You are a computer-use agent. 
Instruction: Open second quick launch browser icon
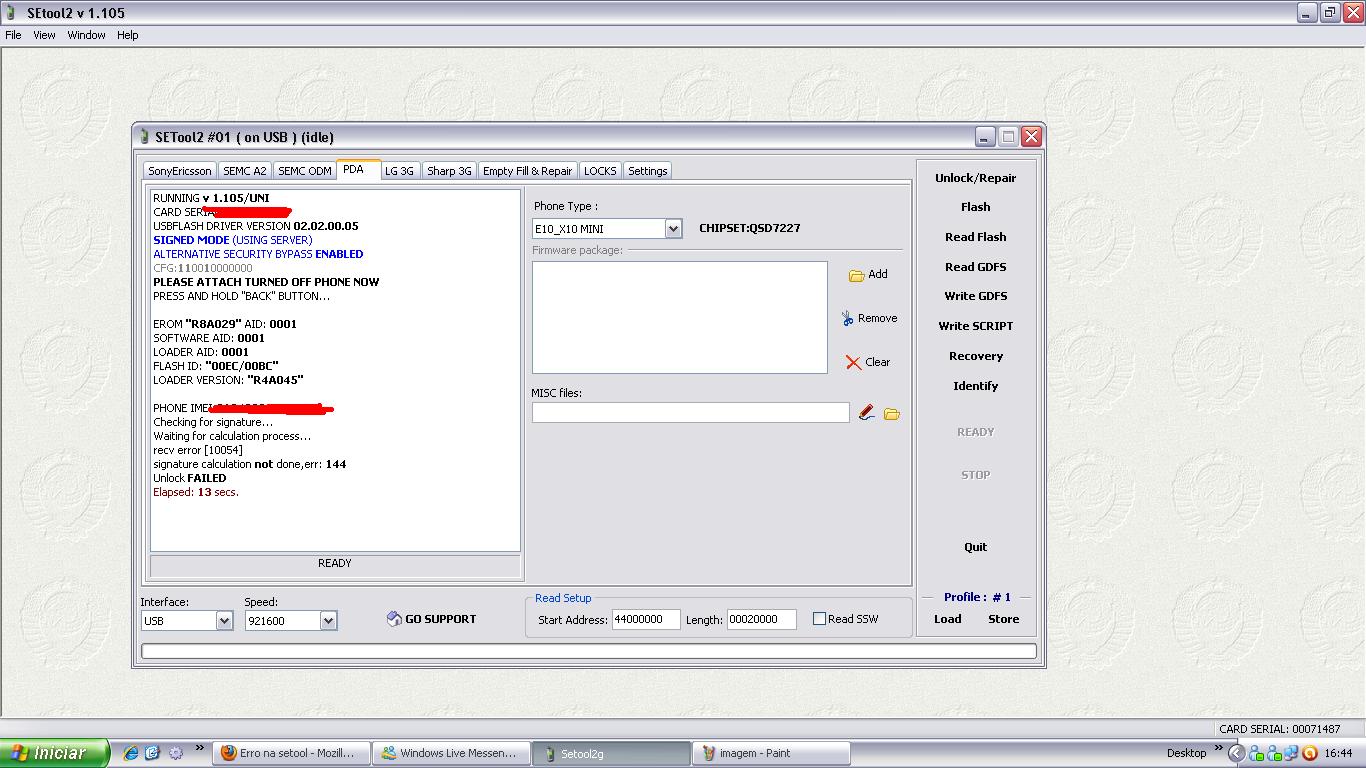pyautogui.click(x=152, y=753)
